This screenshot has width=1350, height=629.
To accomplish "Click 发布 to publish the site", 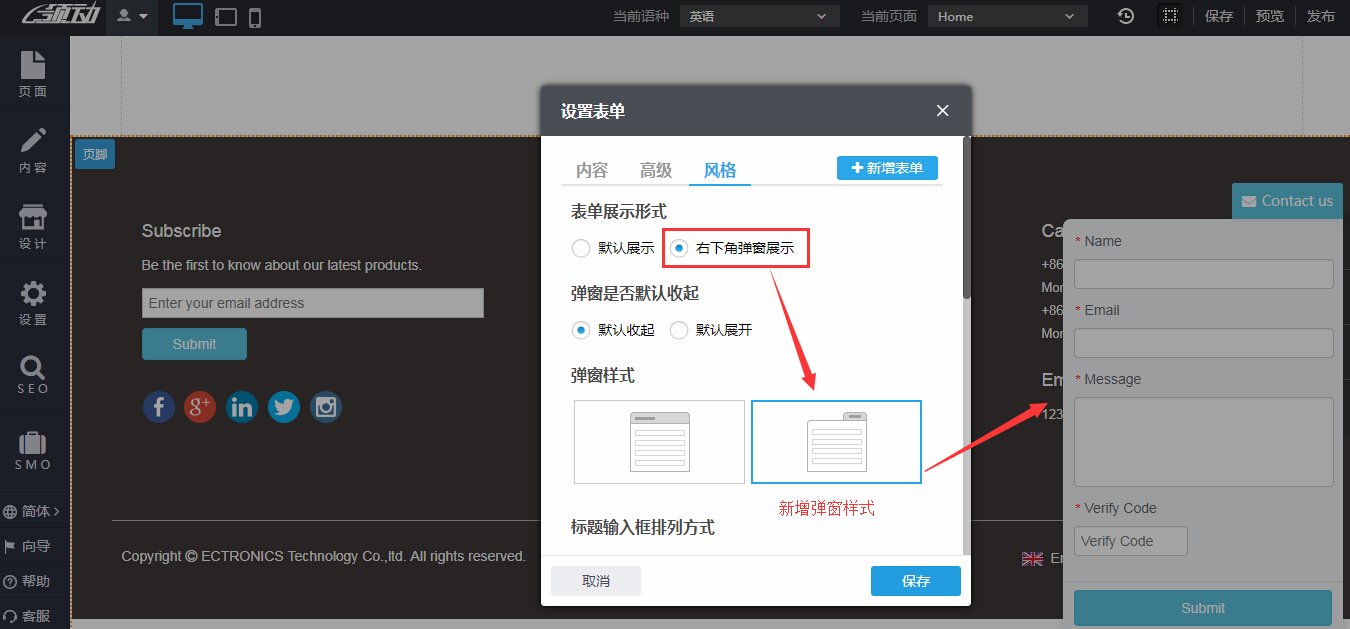I will (x=1320, y=16).
